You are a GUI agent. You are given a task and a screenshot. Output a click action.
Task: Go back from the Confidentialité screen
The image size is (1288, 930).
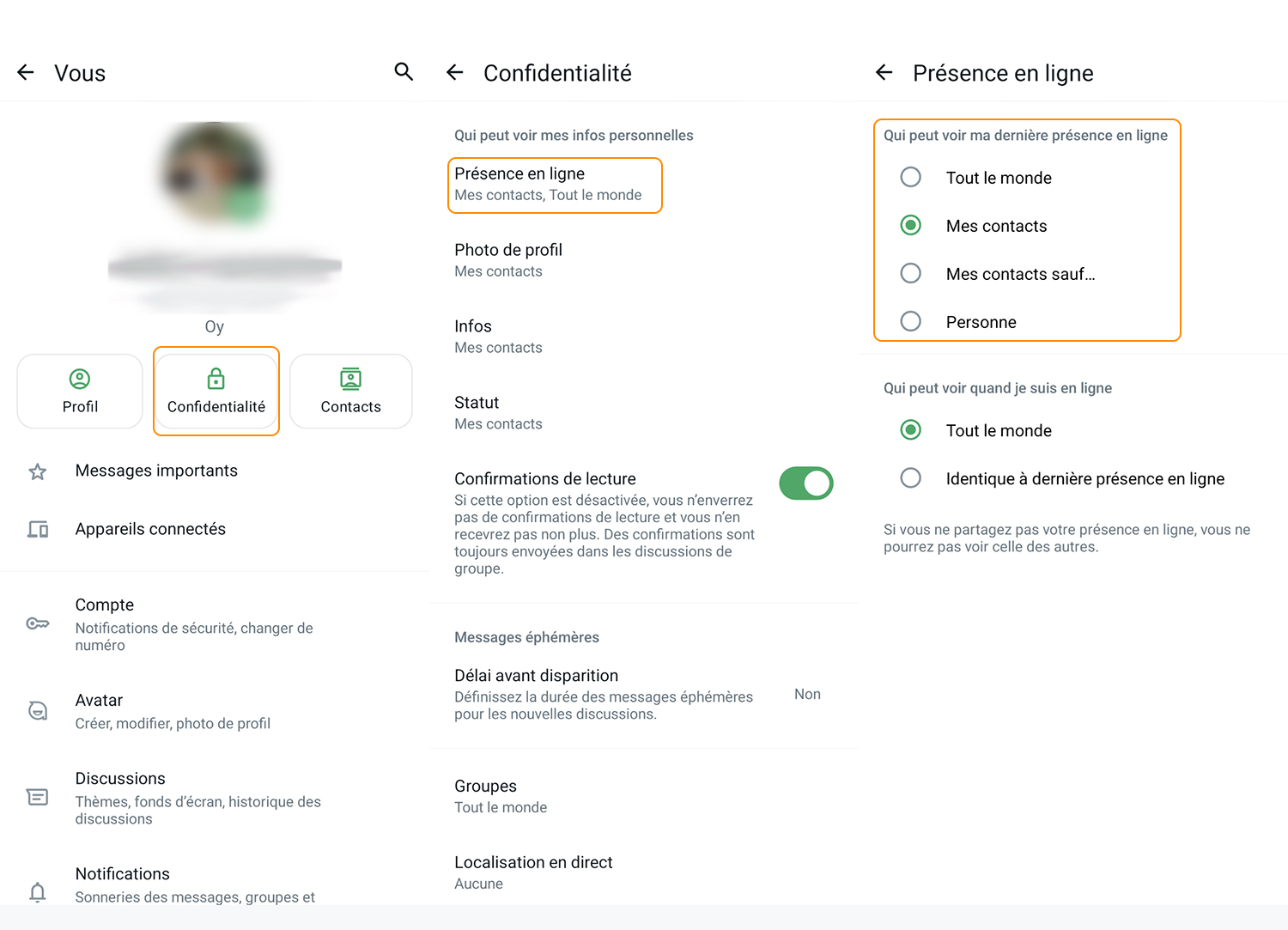click(455, 73)
